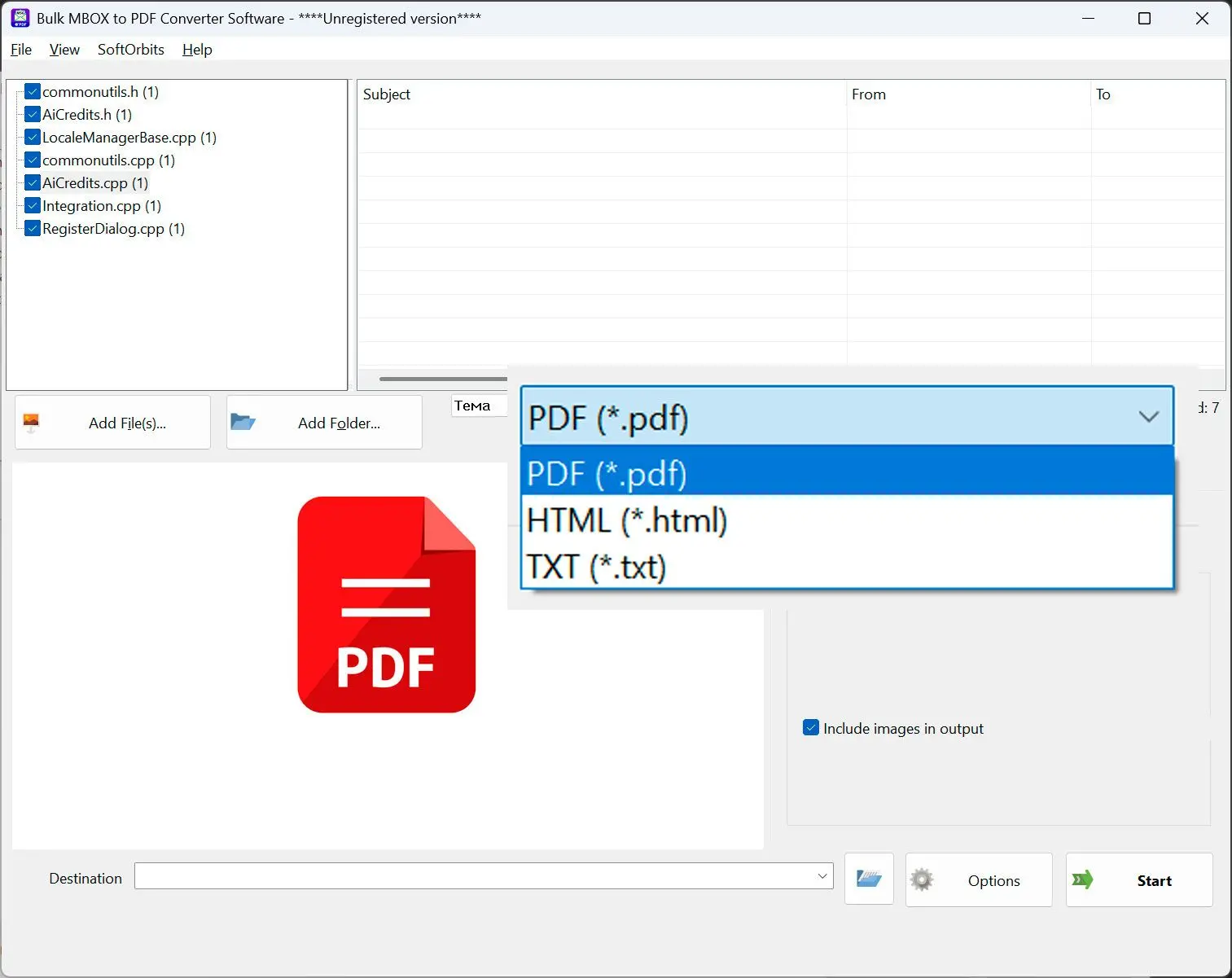Image resolution: width=1232 pixels, height=978 pixels.
Task: Click the Options gear icon
Action: coord(922,879)
